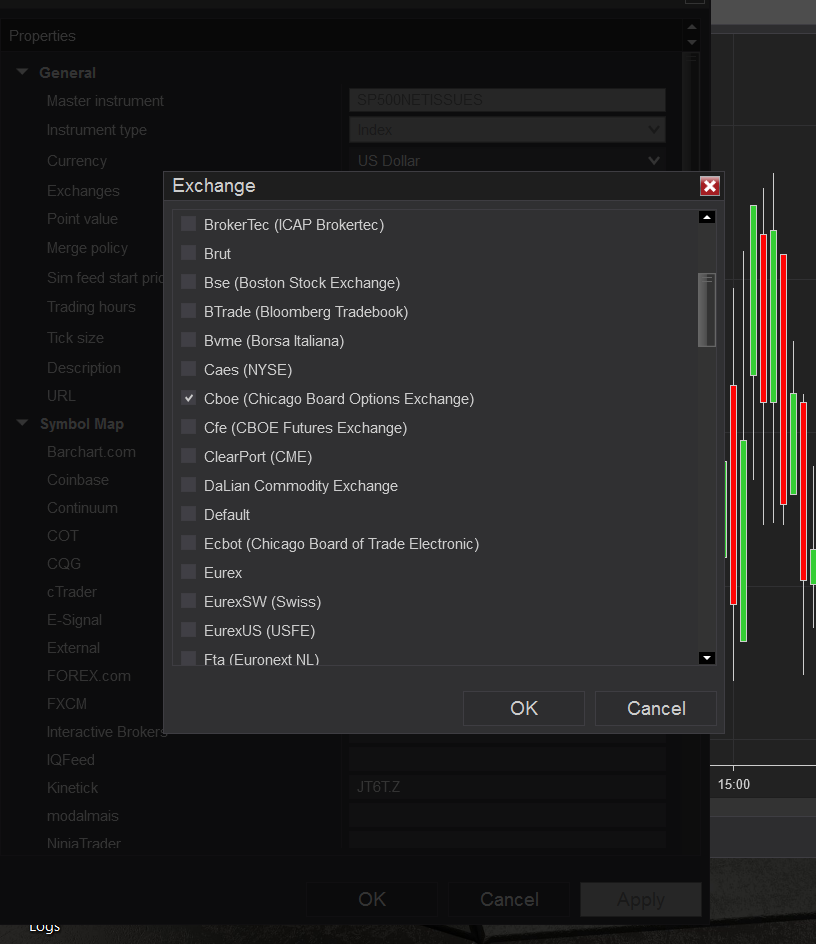Viewport: 816px width, 944px height.
Task: Select the Exchanges property row
Action: pyautogui.click(x=83, y=191)
